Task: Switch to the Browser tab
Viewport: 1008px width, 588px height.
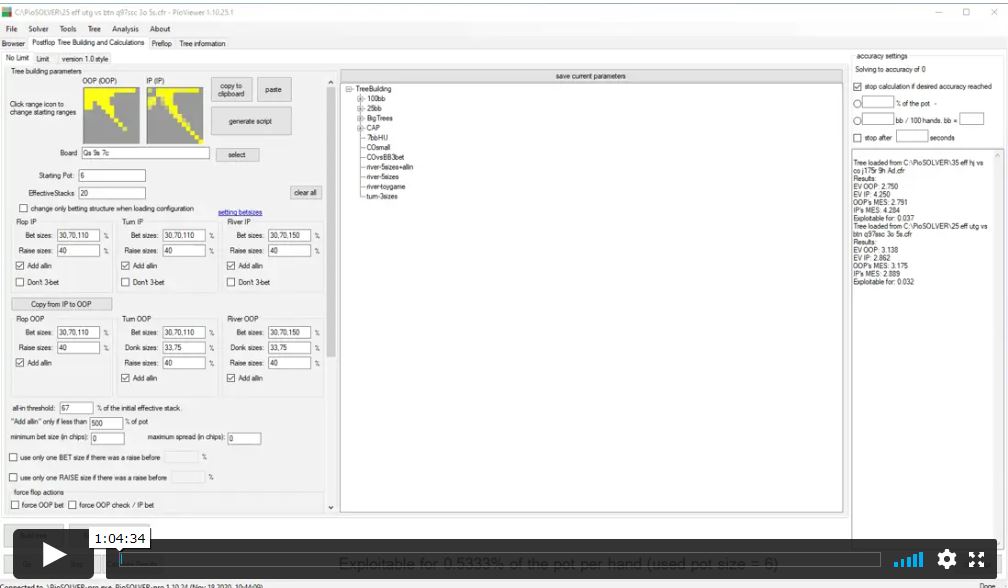Action: [x=14, y=44]
